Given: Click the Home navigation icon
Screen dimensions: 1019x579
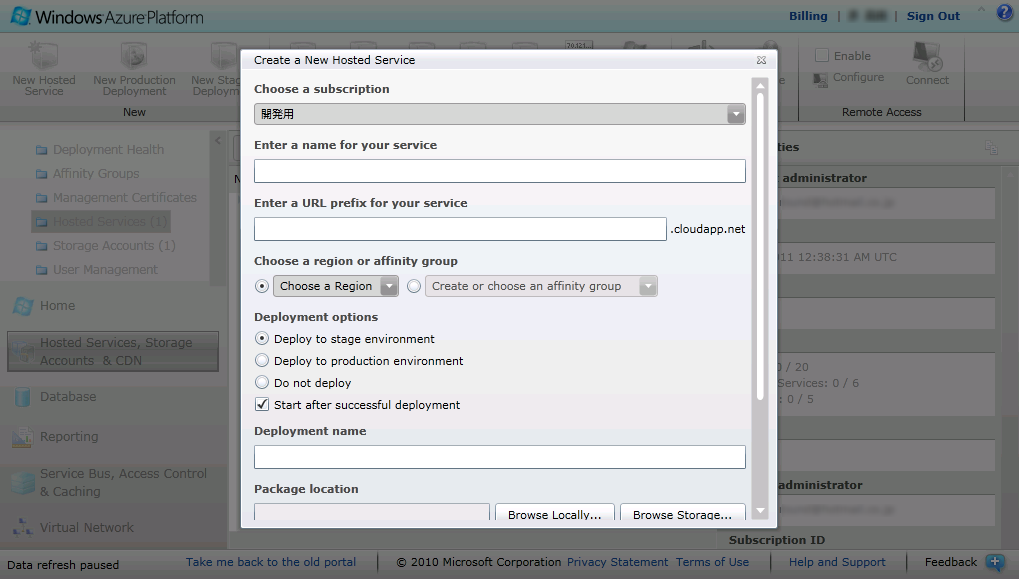Looking at the screenshot, I should pos(22,306).
